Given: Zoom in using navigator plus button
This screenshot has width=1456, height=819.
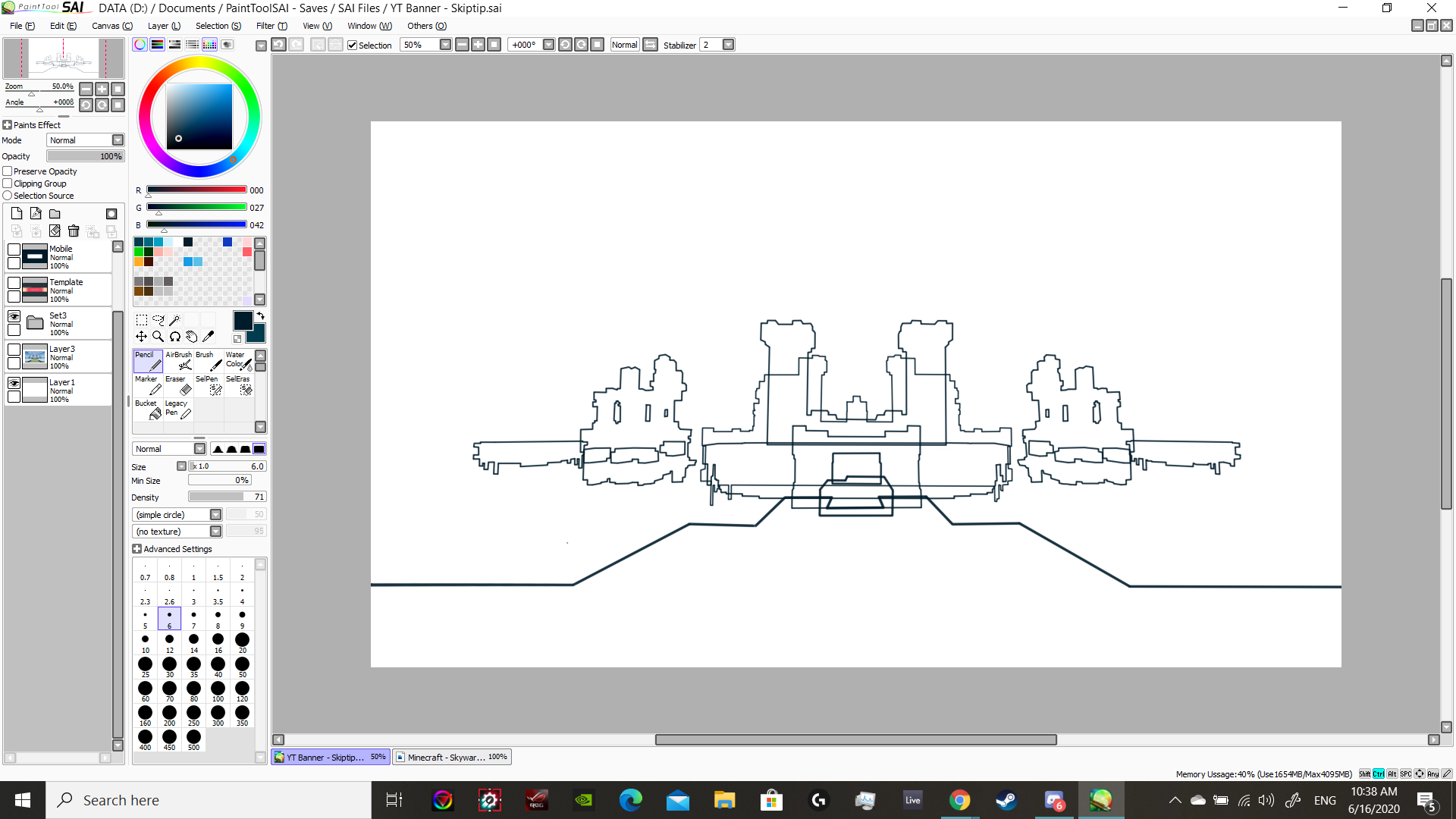Looking at the screenshot, I should (102, 89).
